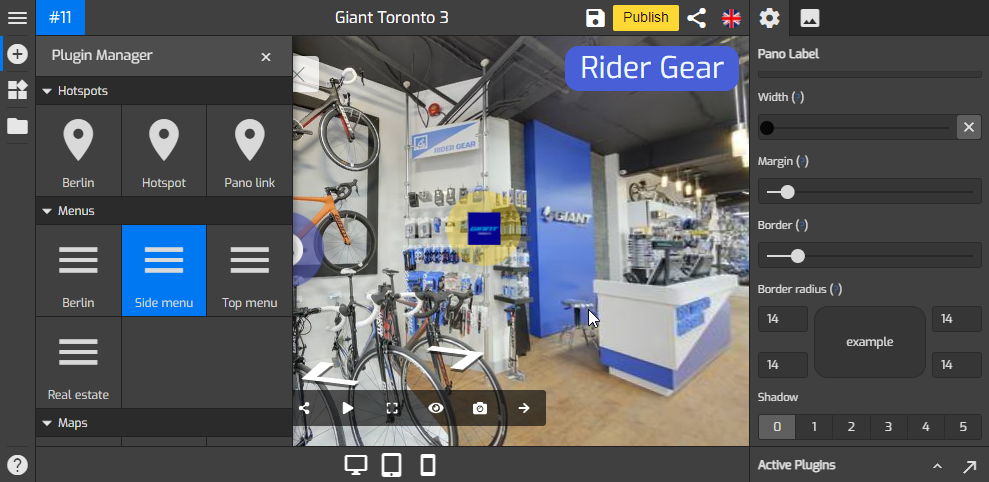The height and width of the screenshot is (482, 989).
Task: Select the Side menu plugin
Action: pos(164,271)
